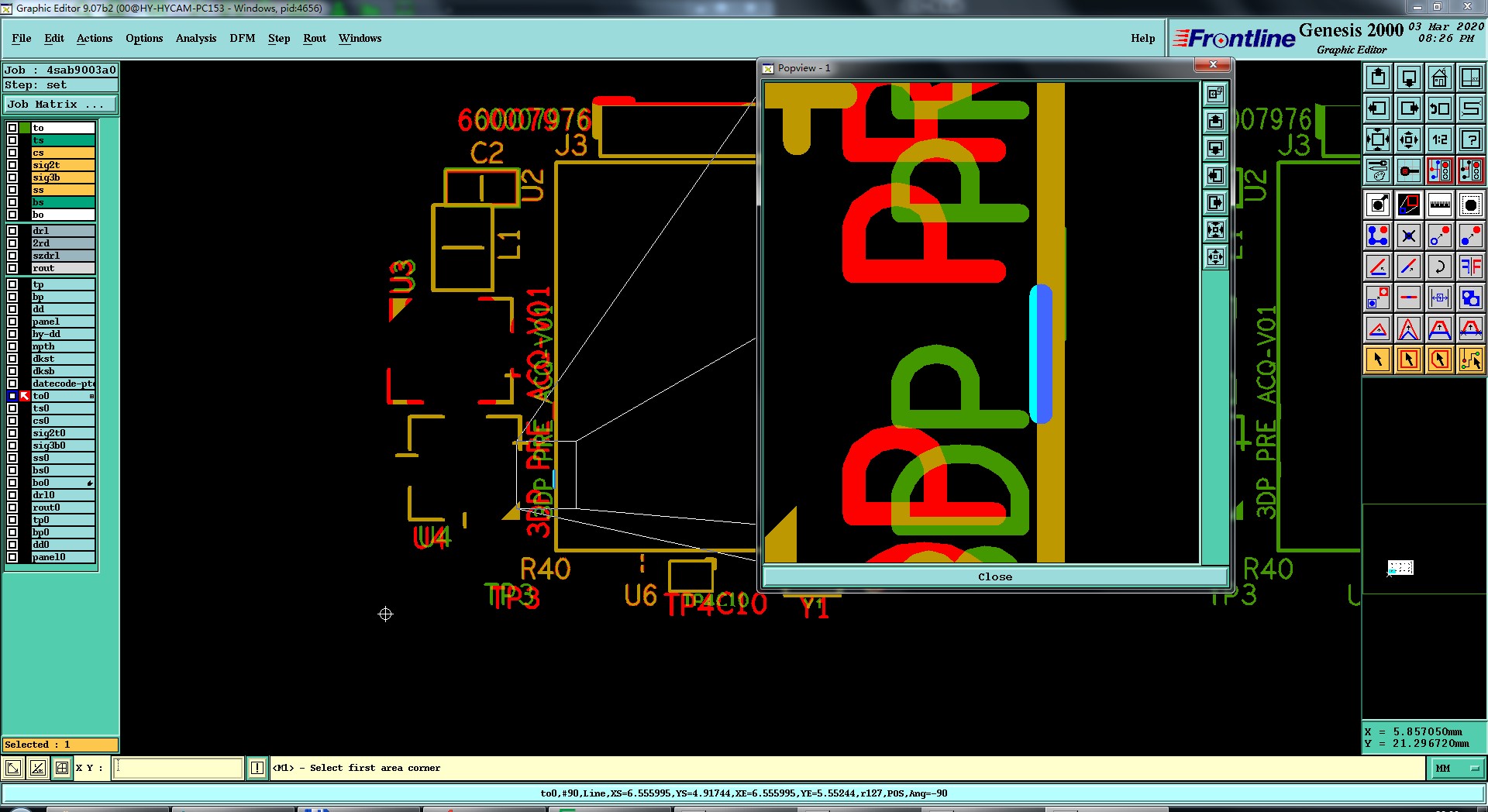Screen dimensions: 1488x812
Task: Click the 1:2 zoom ratio icon
Action: (1440, 139)
